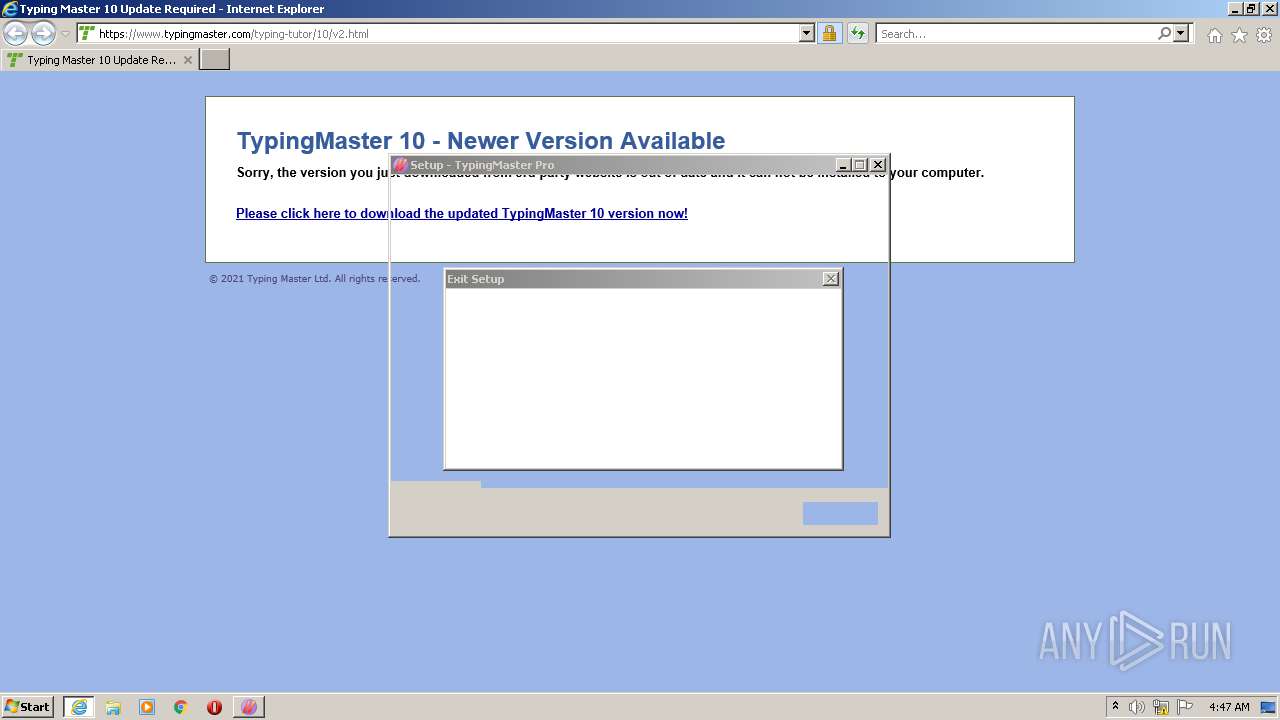1280x720 pixels.
Task: Switch to TypingMaster setup in the taskbar
Action: 249,707
